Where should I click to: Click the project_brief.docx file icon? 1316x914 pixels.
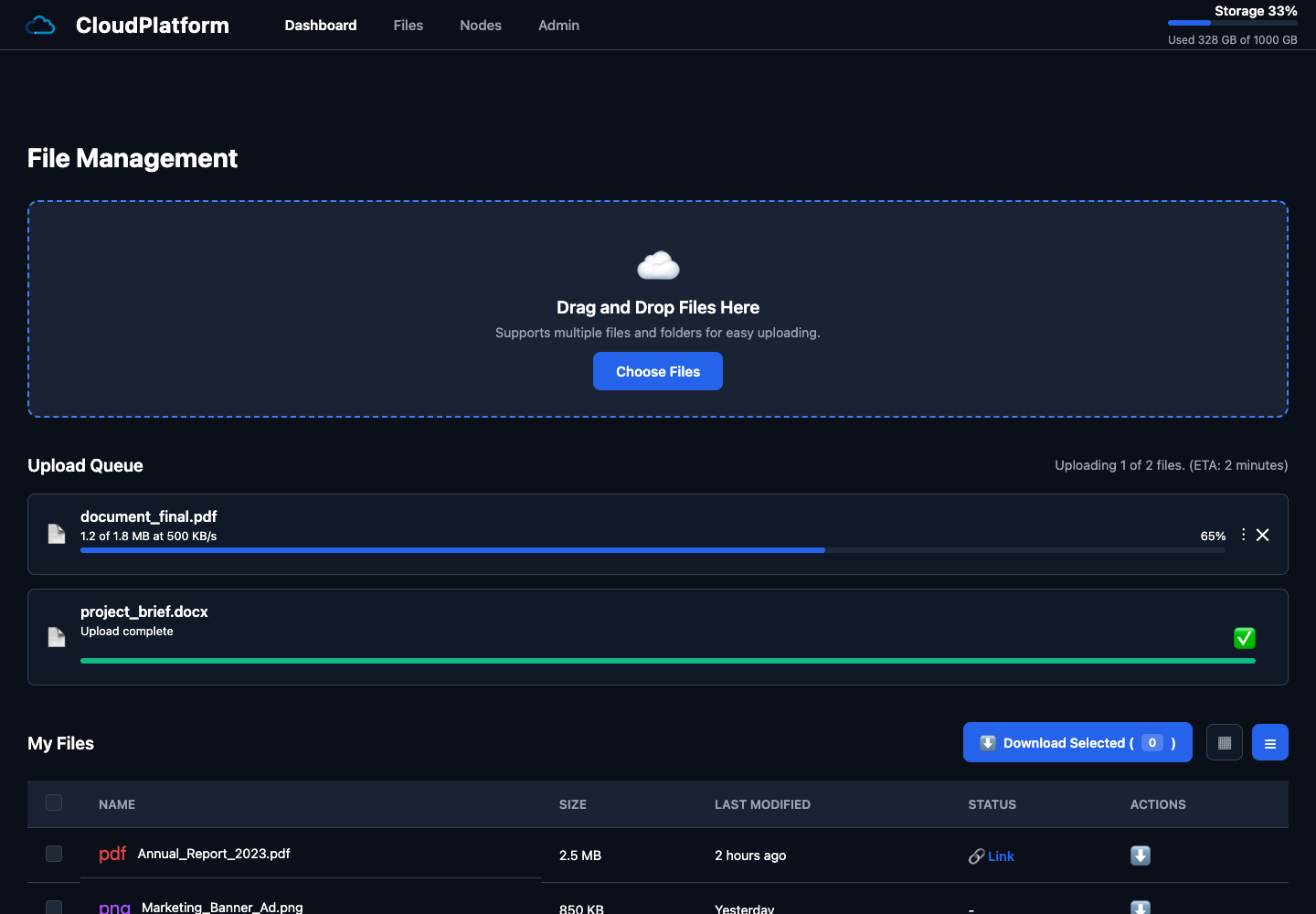(57, 637)
